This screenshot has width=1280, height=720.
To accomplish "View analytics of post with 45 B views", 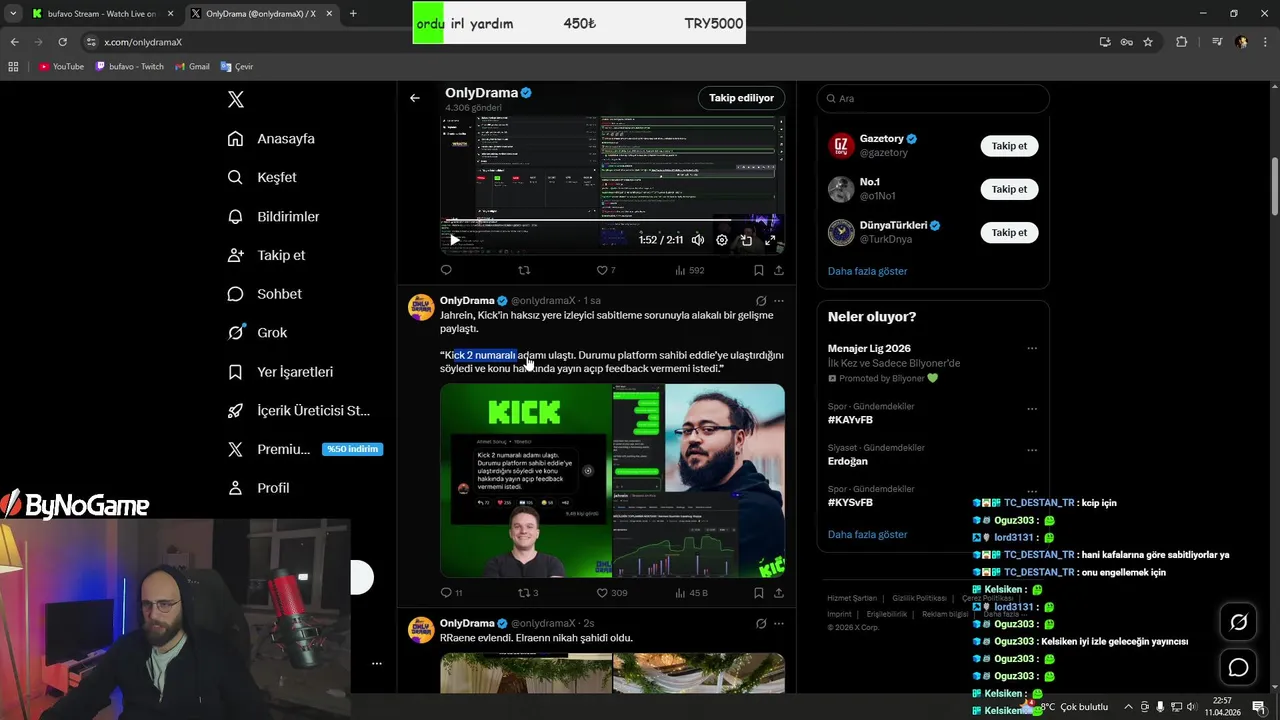I will click(692, 593).
